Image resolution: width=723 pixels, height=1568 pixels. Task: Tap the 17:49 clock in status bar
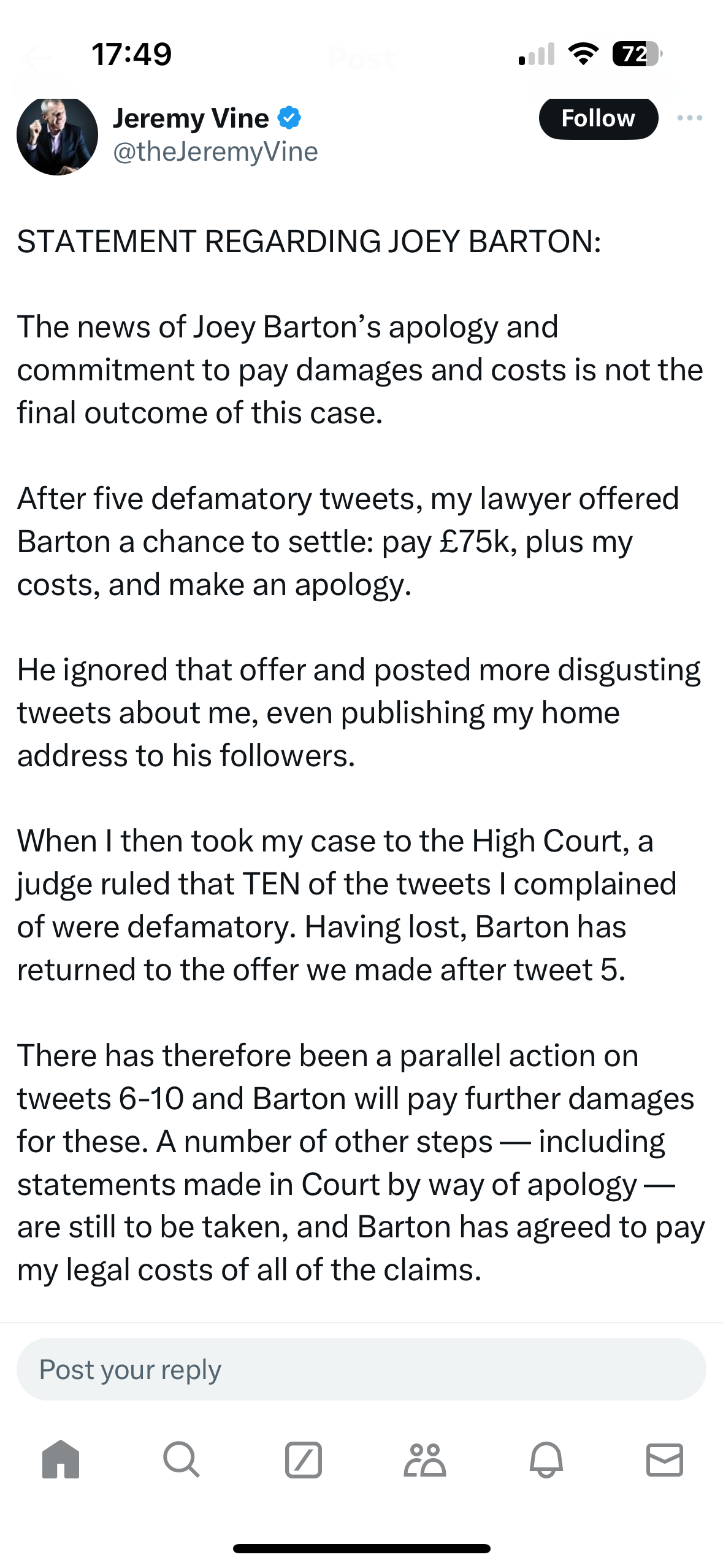132,54
